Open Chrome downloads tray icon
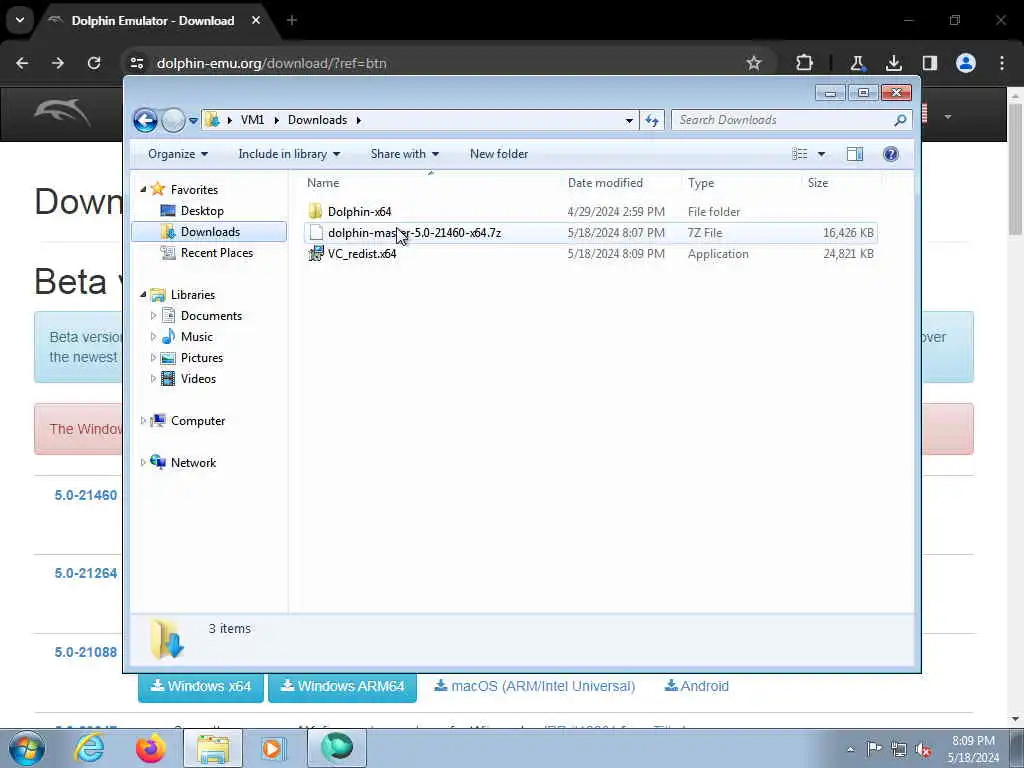Viewport: 1024px width, 768px height. click(x=893, y=63)
